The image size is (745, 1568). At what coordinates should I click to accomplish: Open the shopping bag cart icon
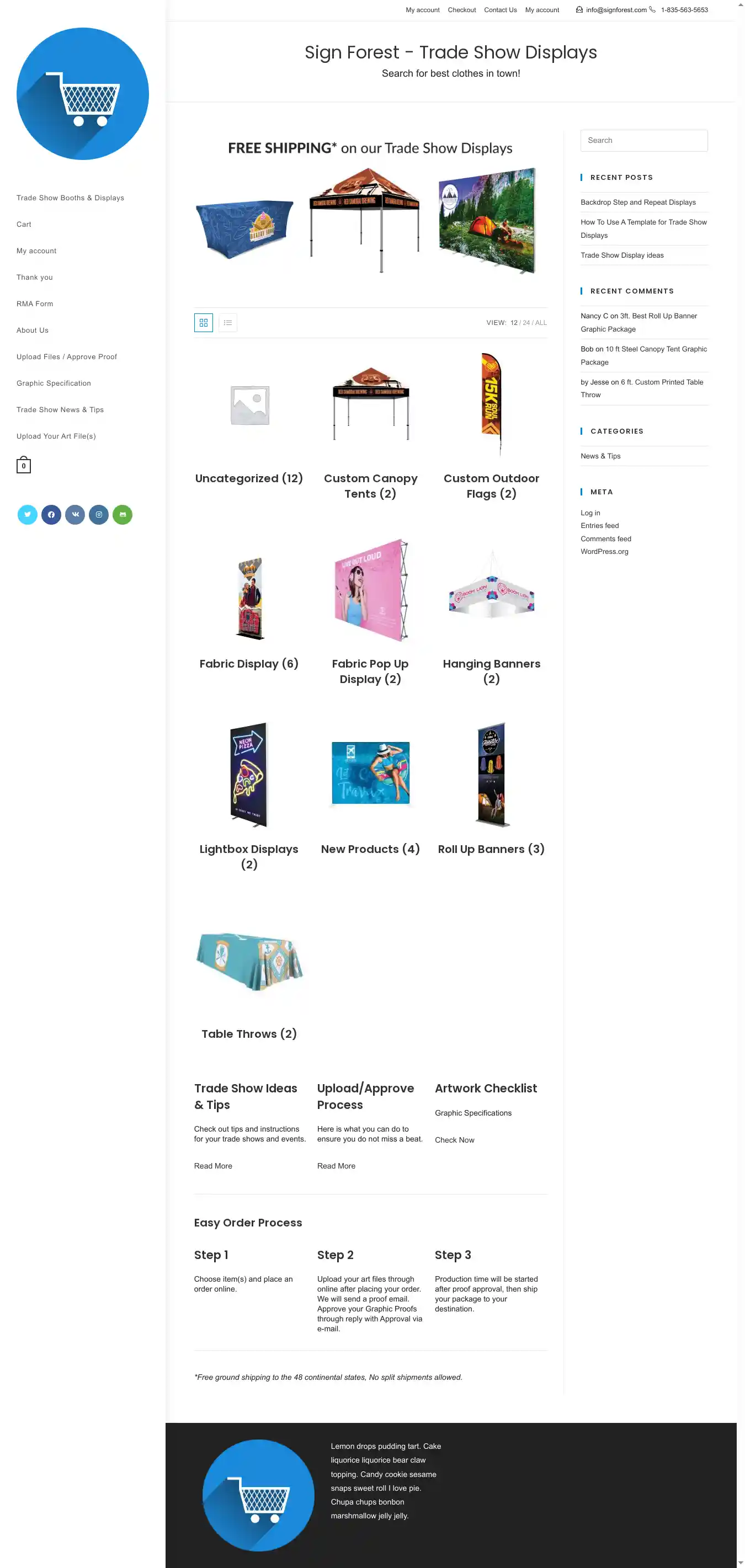click(x=23, y=465)
